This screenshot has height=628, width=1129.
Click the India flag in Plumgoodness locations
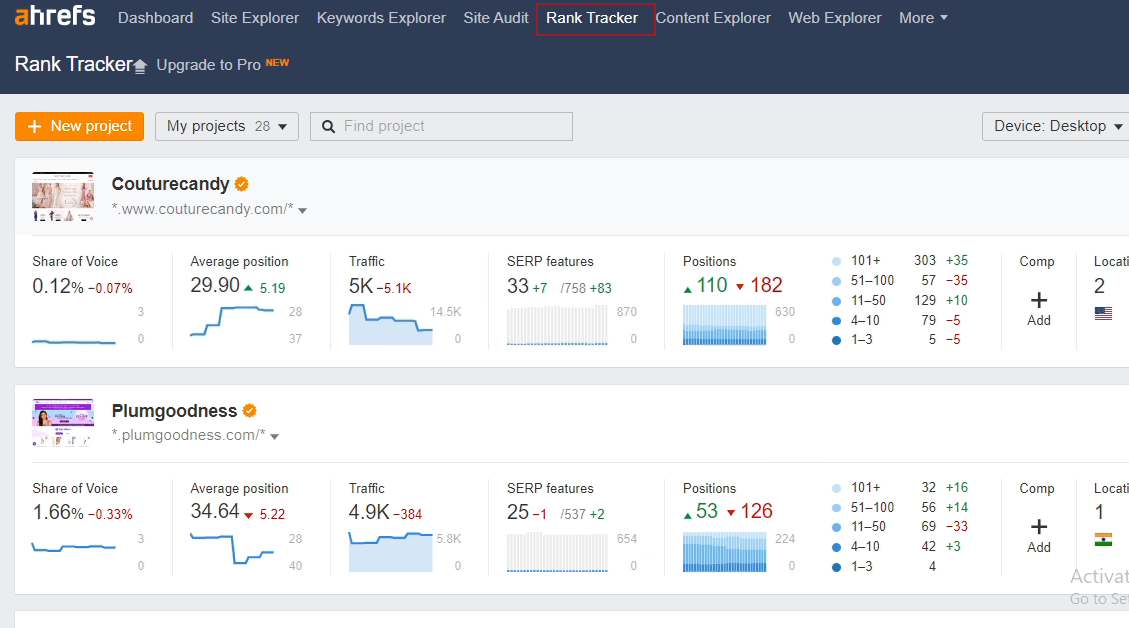pyautogui.click(x=1103, y=539)
